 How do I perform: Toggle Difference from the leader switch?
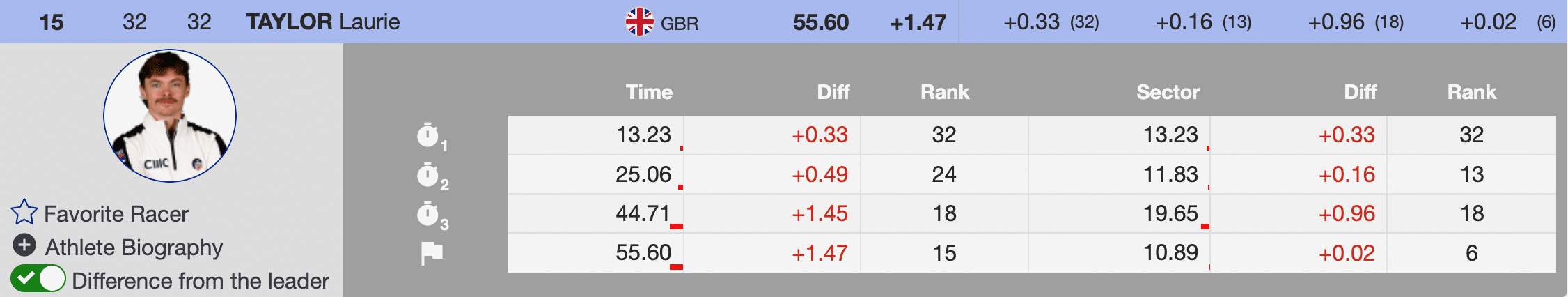pyautogui.click(x=38, y=280)
